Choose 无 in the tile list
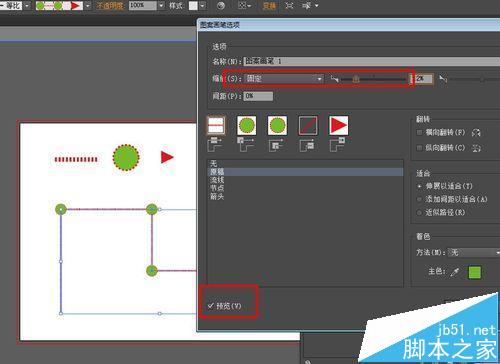 [305, 164]
